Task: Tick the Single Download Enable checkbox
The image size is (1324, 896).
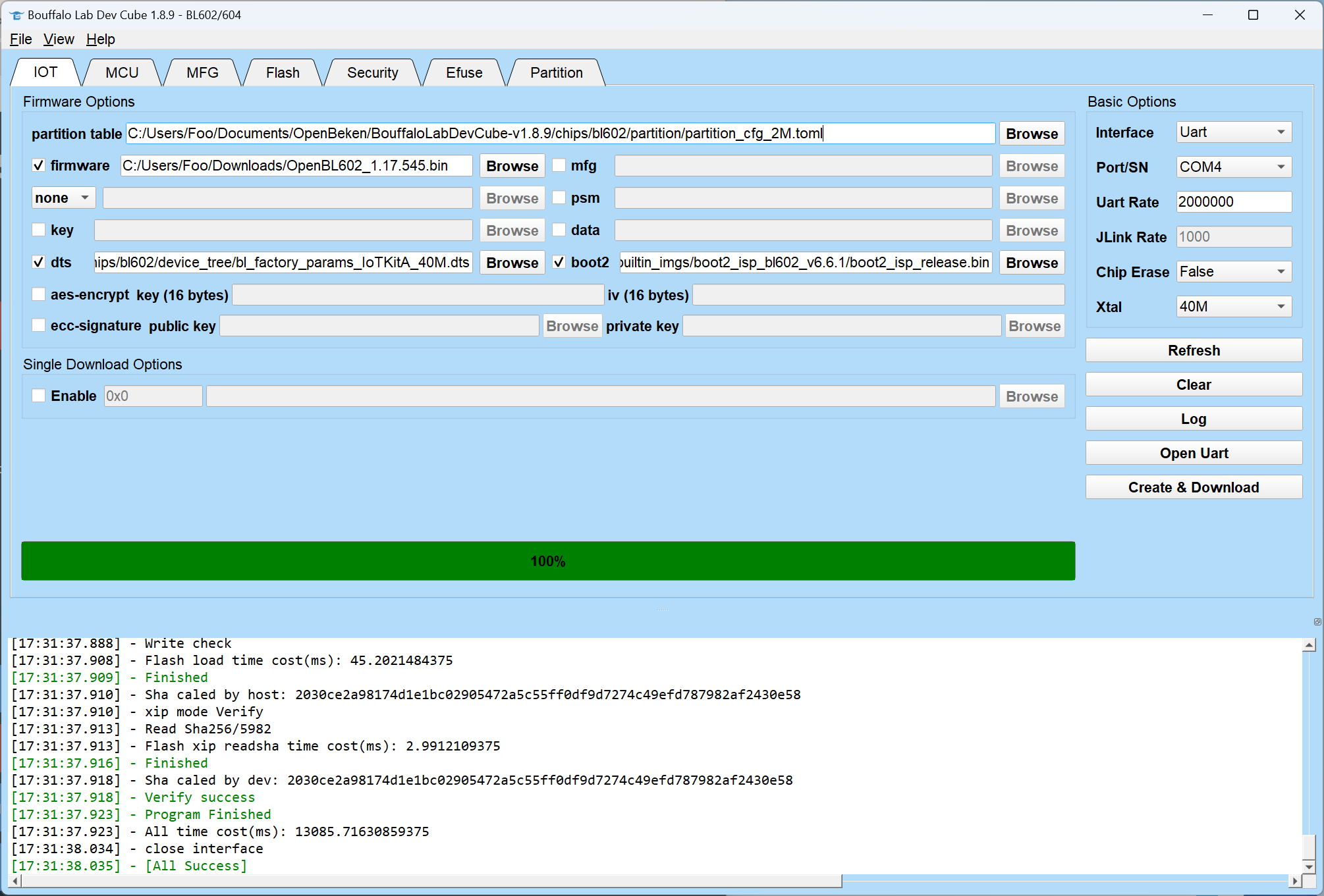Action: coord(39,396)
